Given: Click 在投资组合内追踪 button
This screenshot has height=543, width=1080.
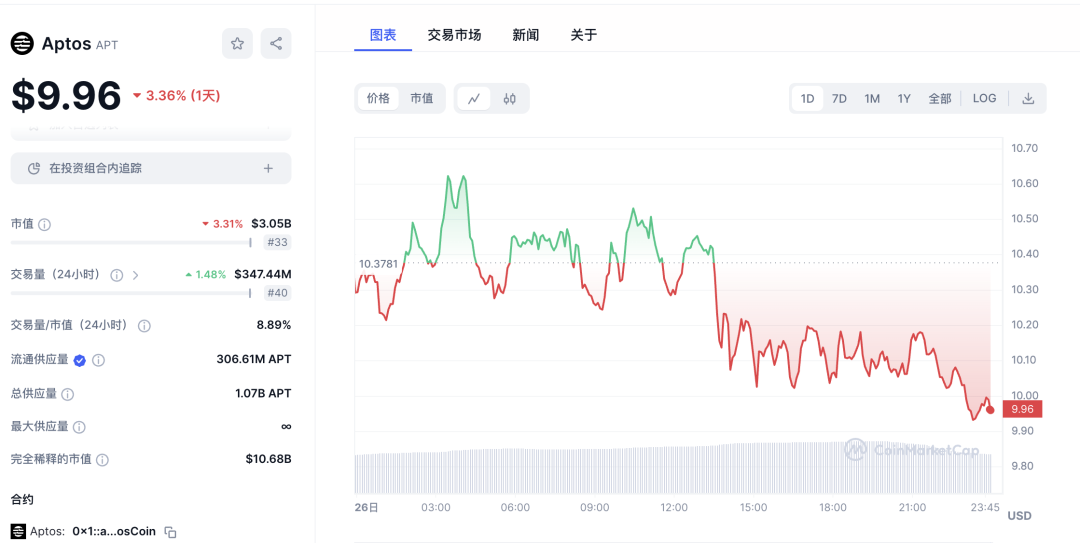Looking at the screenshot, I should click(x=151, y=168).
